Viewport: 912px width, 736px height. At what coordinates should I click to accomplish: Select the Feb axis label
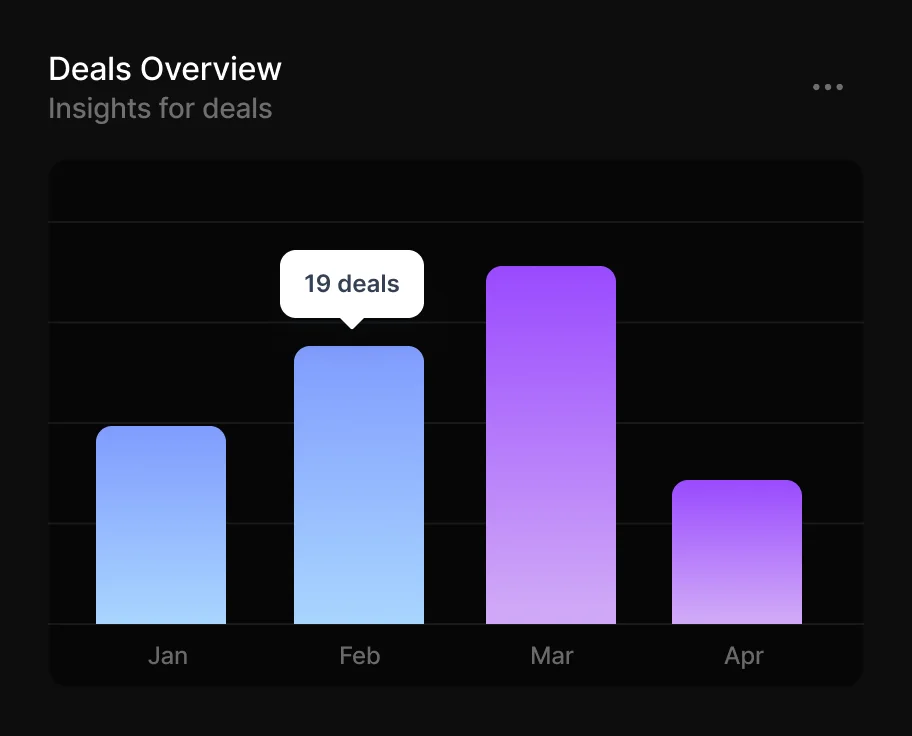pos(360,656)
